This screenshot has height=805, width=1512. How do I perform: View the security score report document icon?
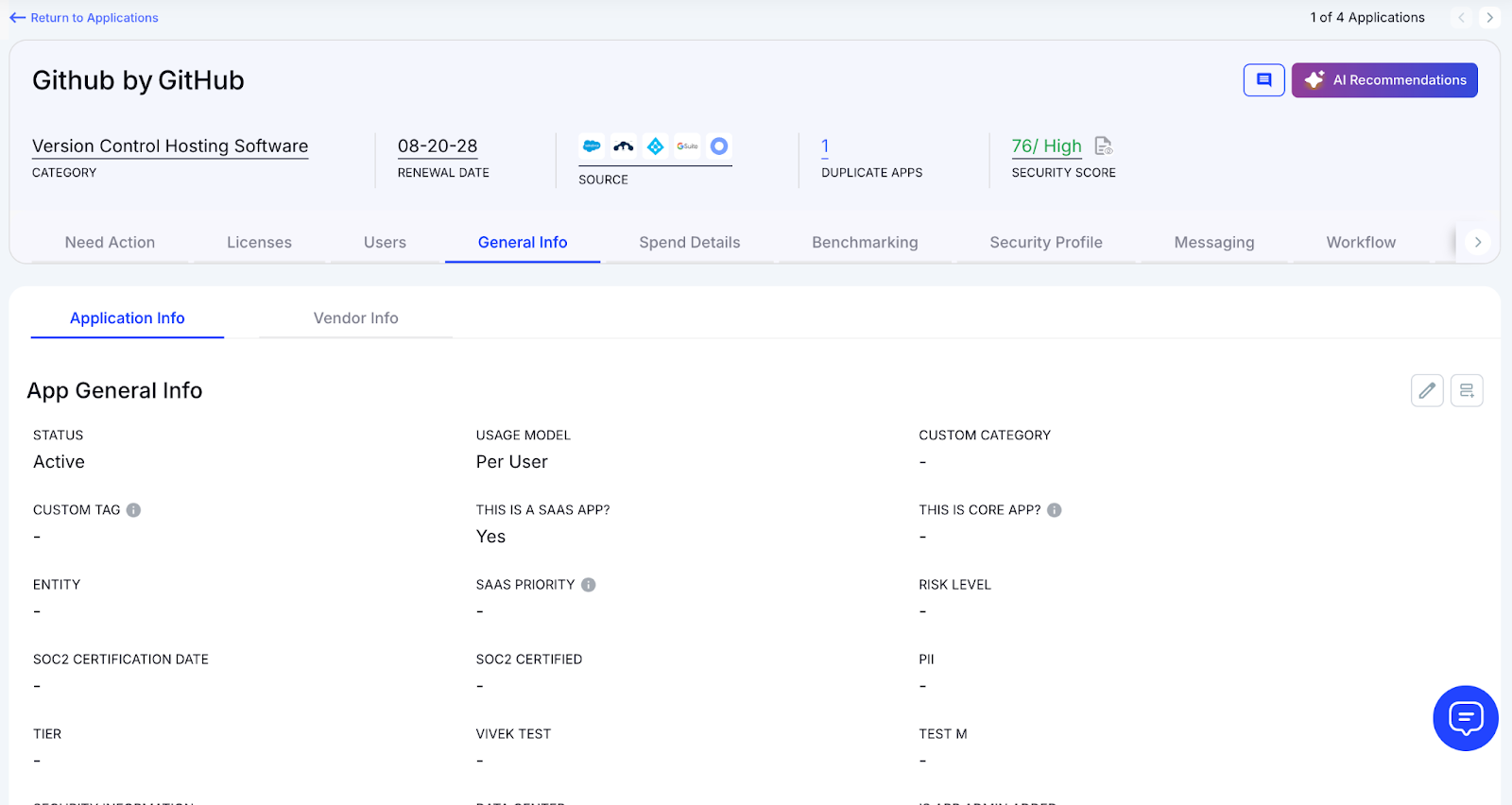[x=1103, y=146]
